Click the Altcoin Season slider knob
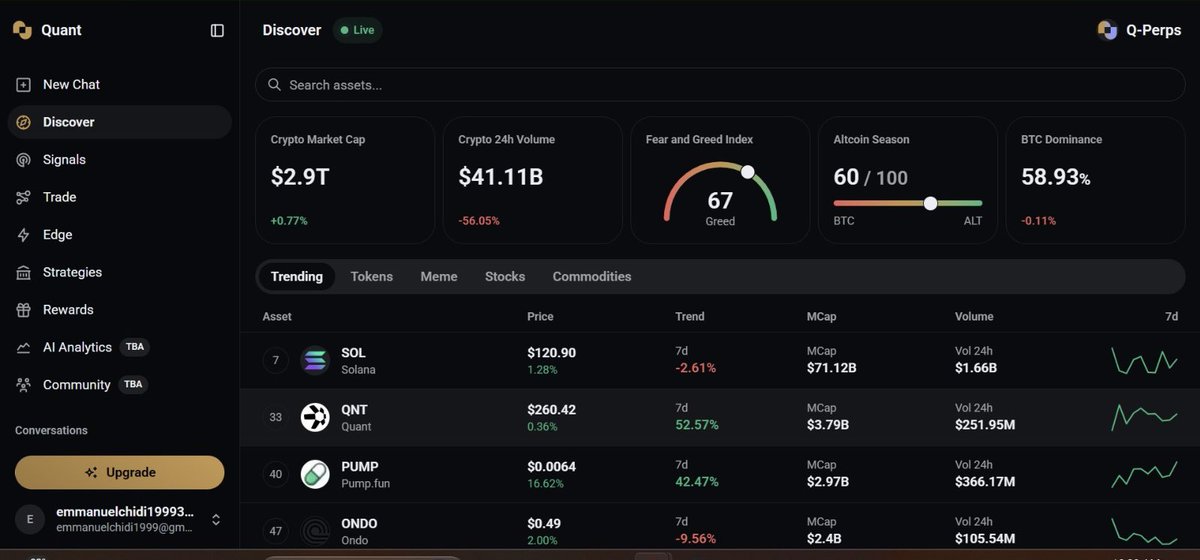Image resolution: width=1200 pixels, height=560 pixels. 931,203
